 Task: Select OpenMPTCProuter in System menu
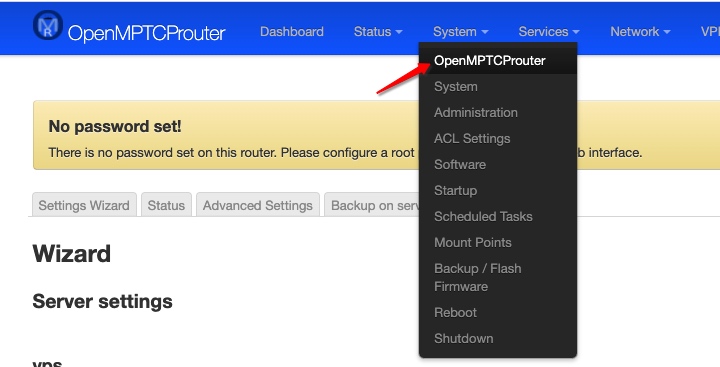[x=498, y=61]
